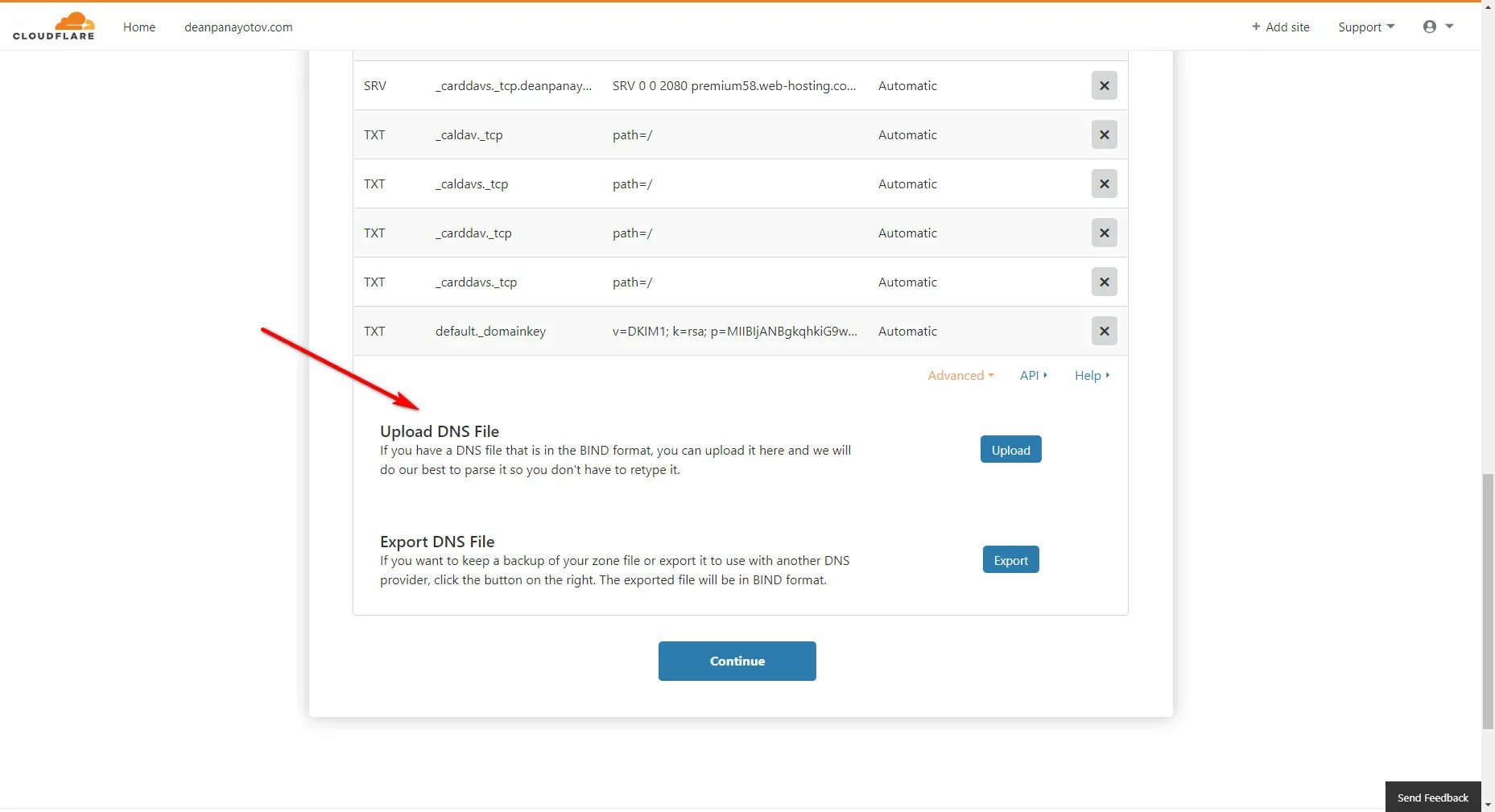This screenshot has width=1495, height=812.
Task: Click the Cloudflare logo
Action: pyautogui.click(x=54, y=26)
